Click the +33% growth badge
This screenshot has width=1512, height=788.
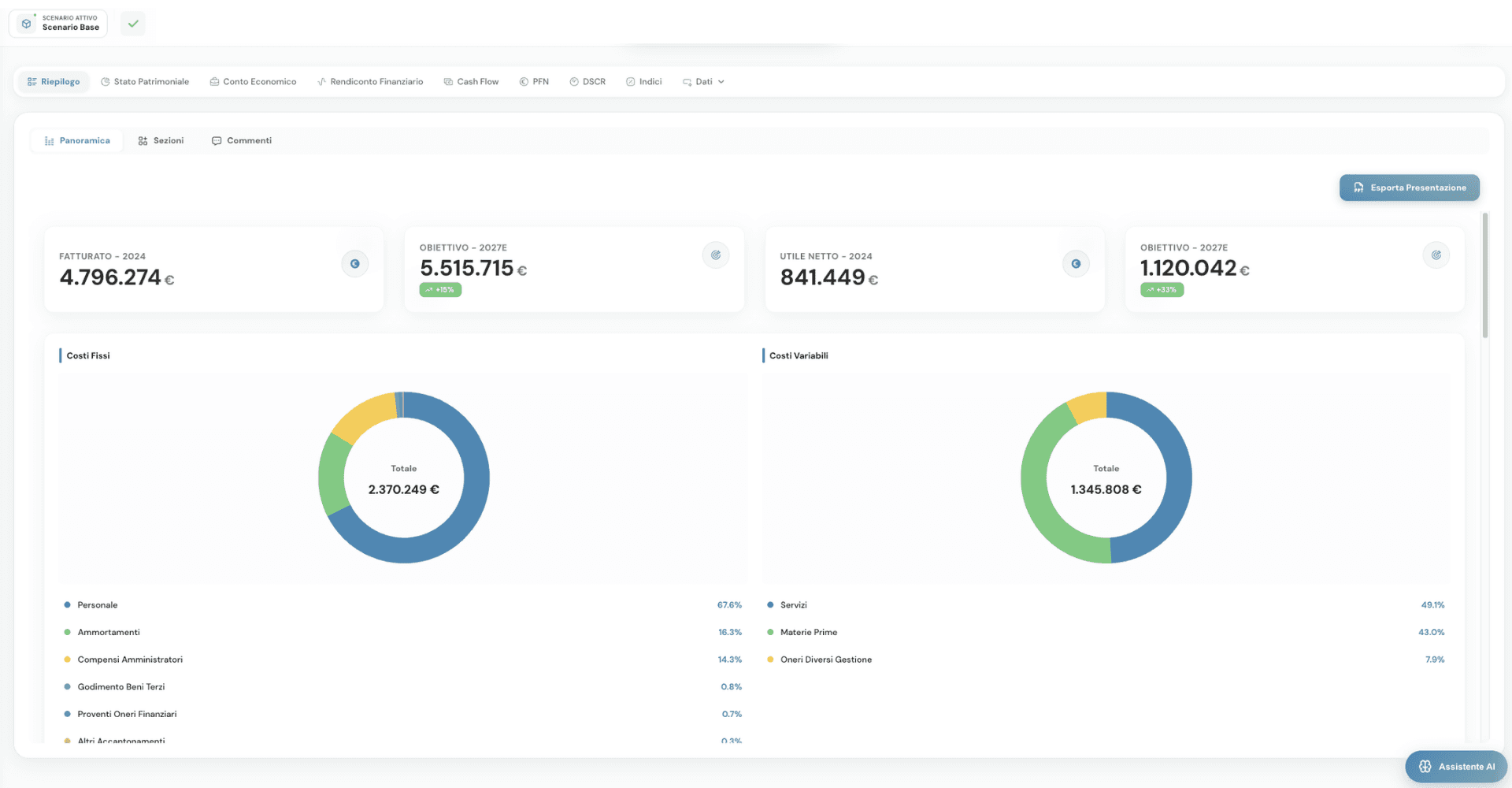[x=1162, y=290]
